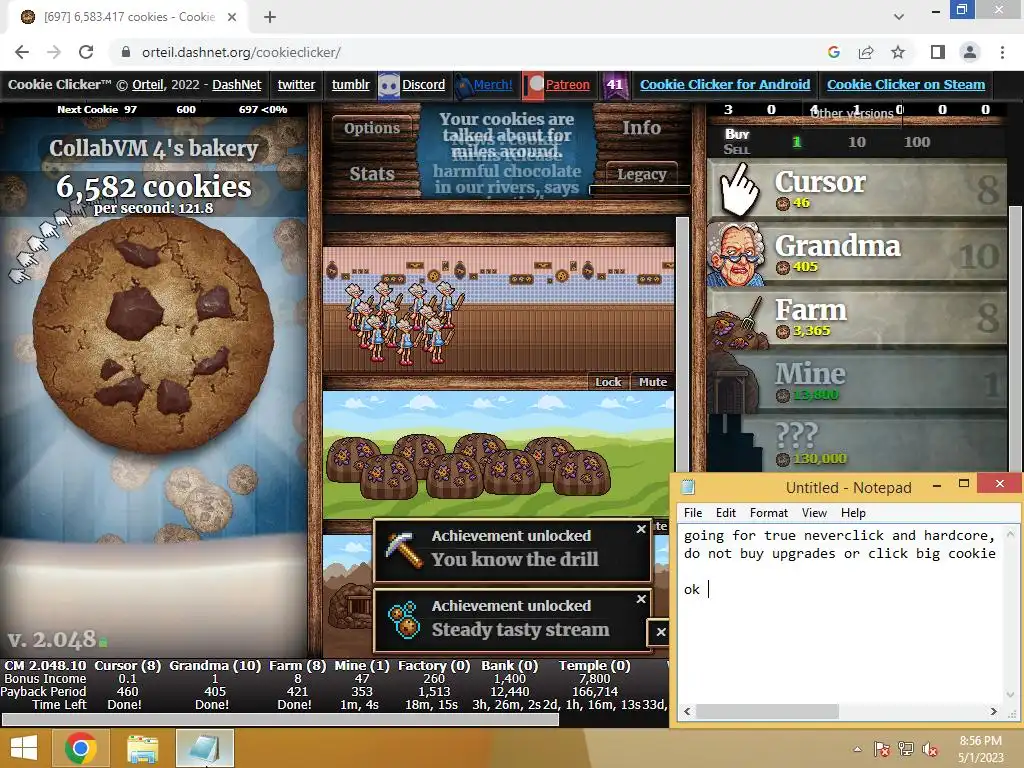Click the Google icon in address bar
Screen dimensions: 1024x768
point(833,52)
